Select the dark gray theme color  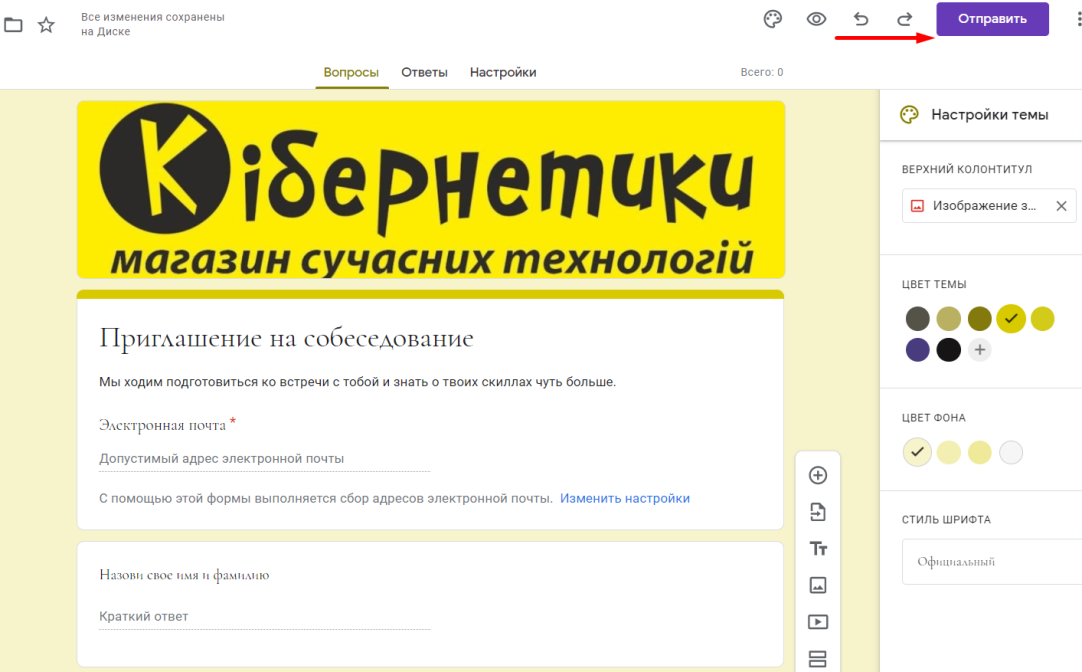(x=918, y=319)
